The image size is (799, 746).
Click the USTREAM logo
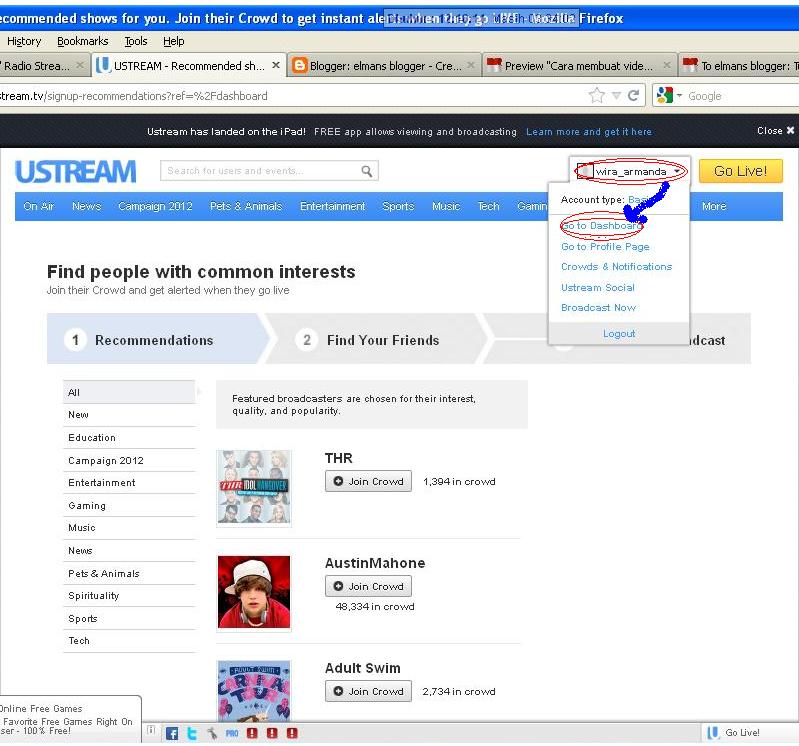76,171
